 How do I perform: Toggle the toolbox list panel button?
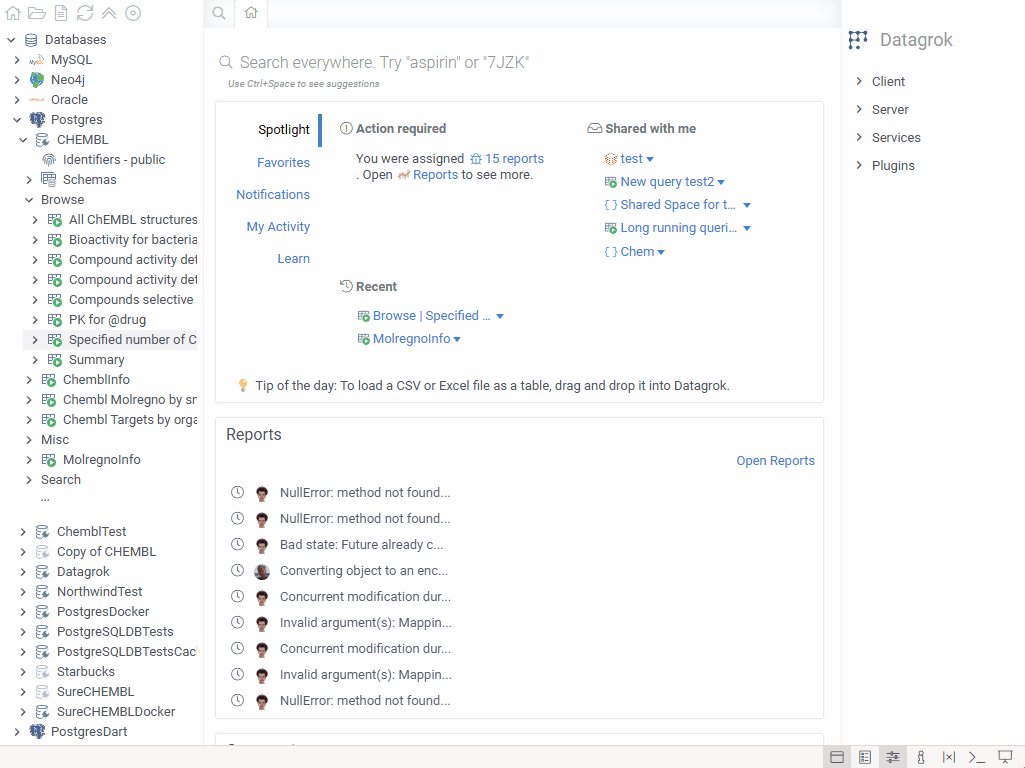click(865, 757)
